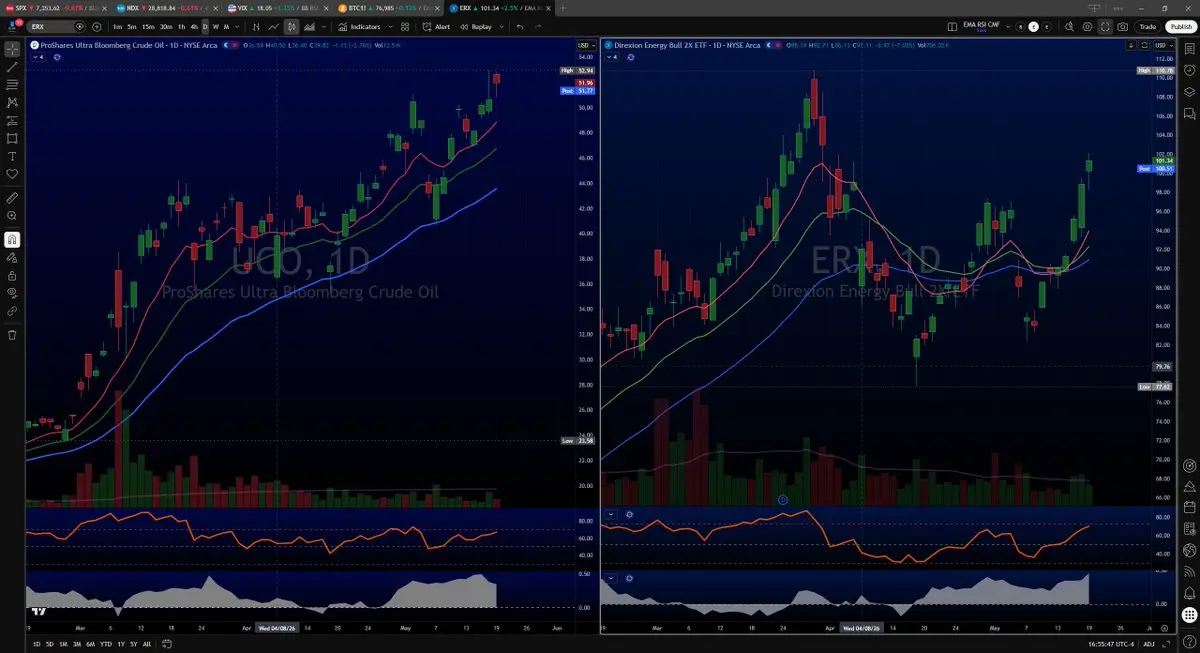The width and height of the screenshot is (1200, 653).
Task: Select the W weekly timeframe
Action: pos(216,26)
